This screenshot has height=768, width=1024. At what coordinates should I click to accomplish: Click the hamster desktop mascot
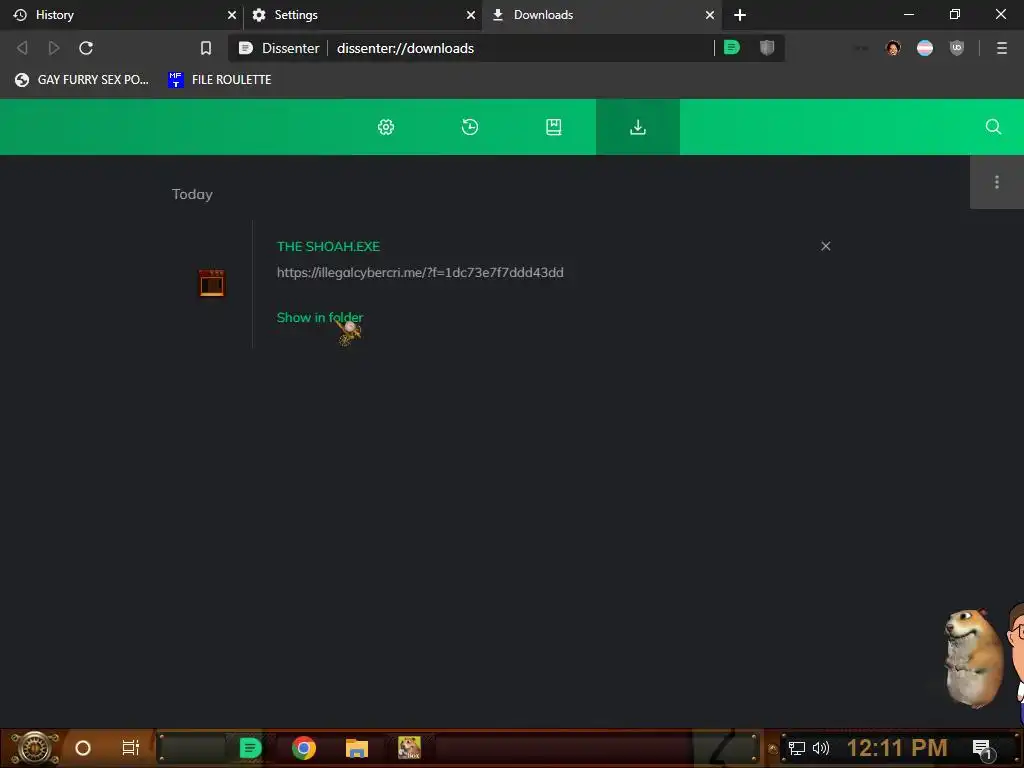(973, 658)
